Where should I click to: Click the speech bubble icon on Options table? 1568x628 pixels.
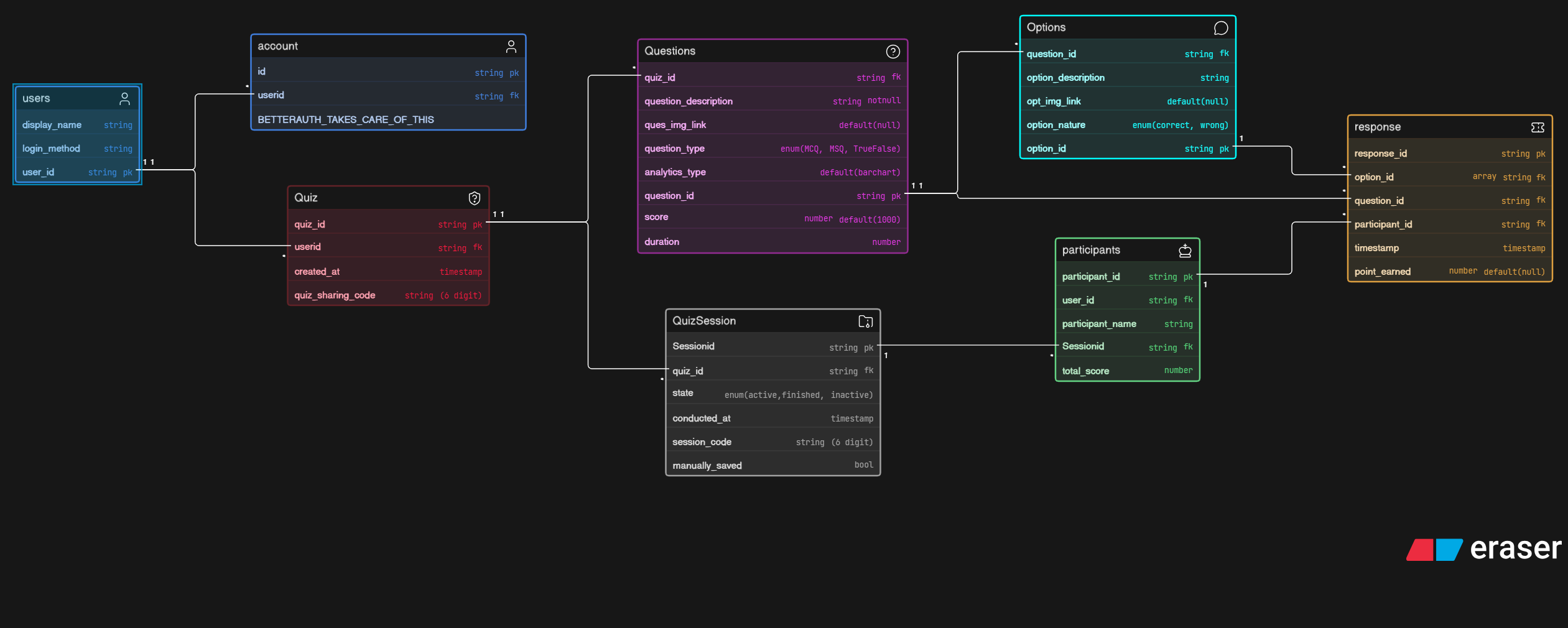[x=1221, y=28]
